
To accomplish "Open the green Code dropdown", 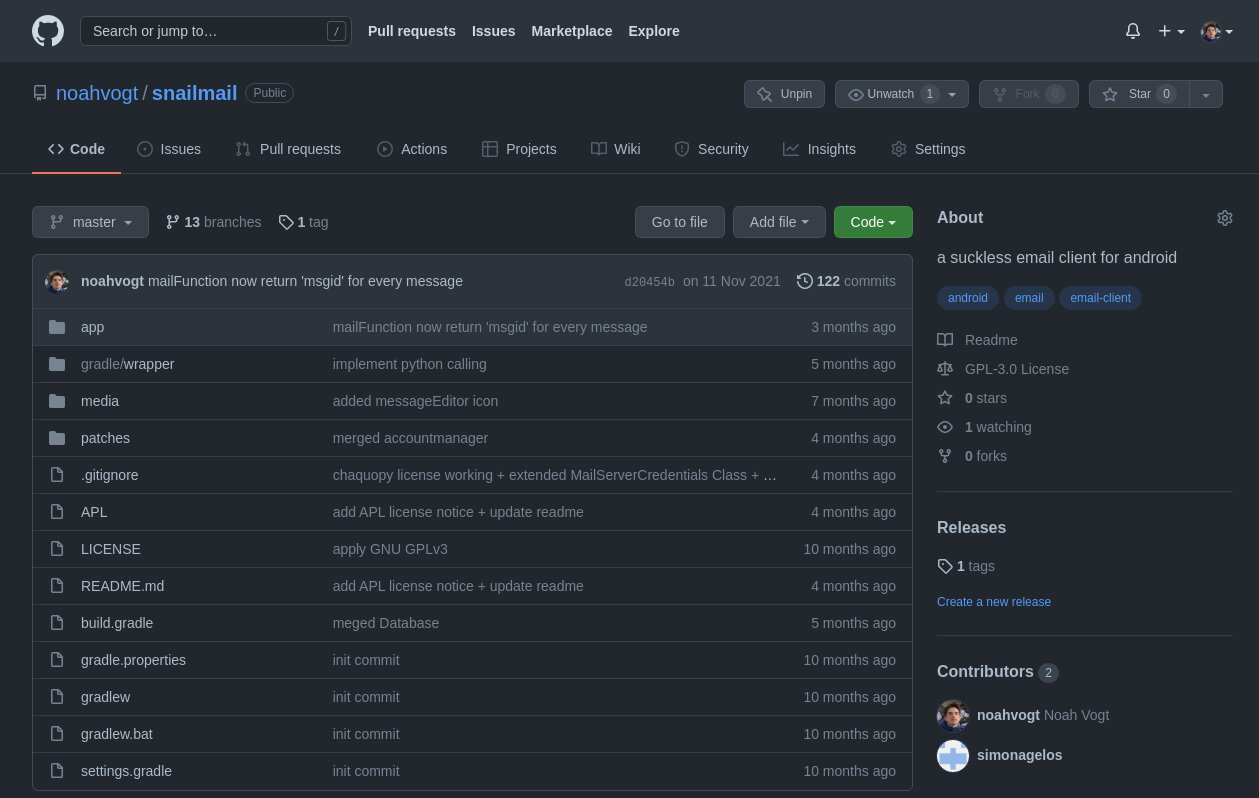I will pos(872,222).
